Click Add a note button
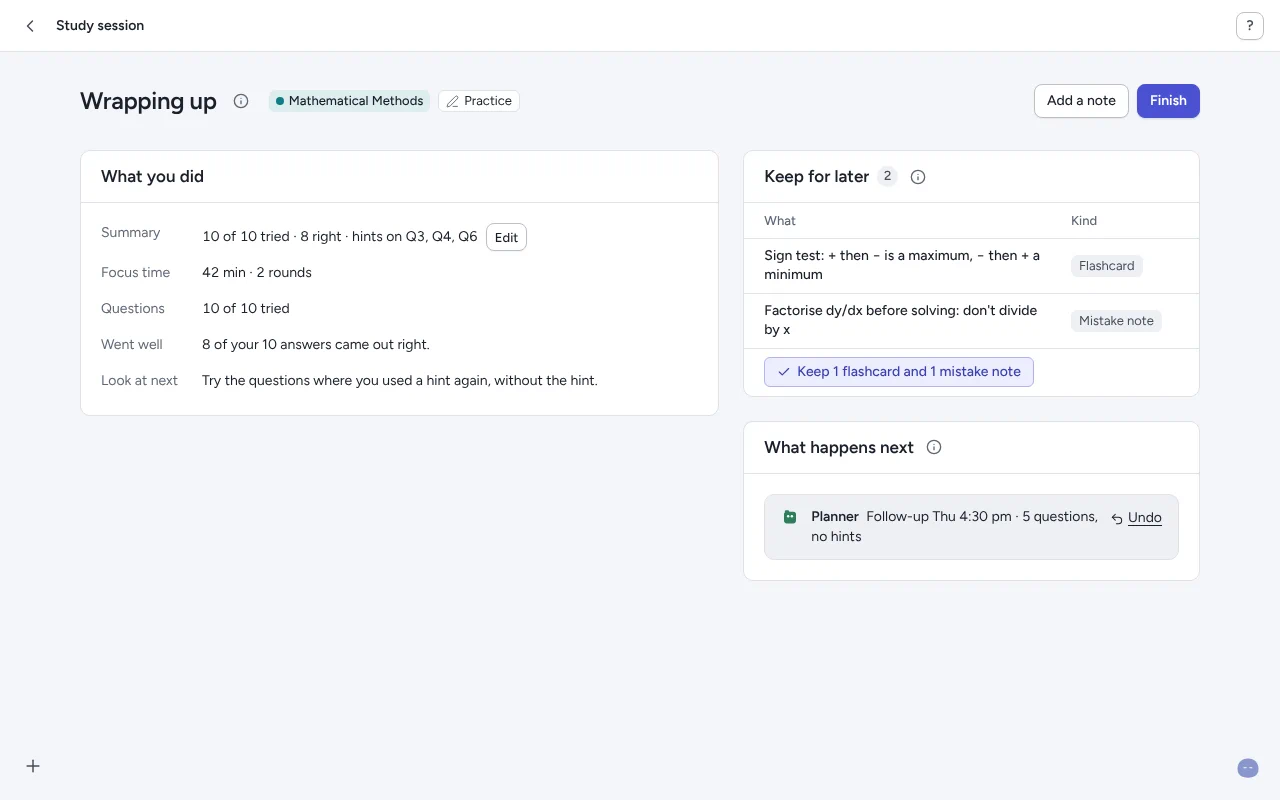 point(1081,101)
